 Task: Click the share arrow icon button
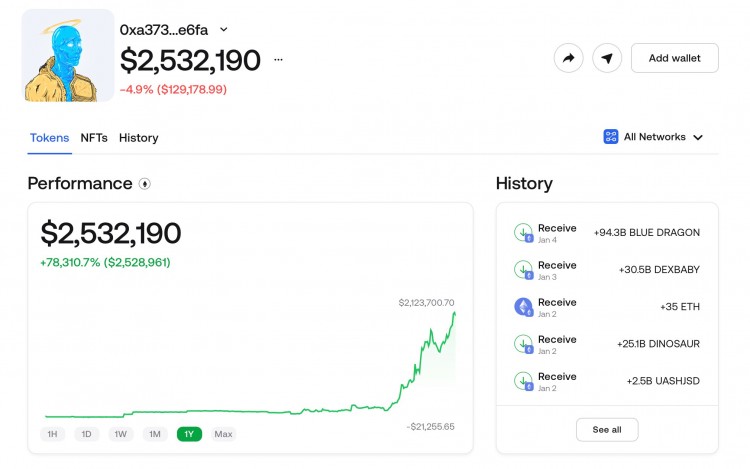pos(568,58)
